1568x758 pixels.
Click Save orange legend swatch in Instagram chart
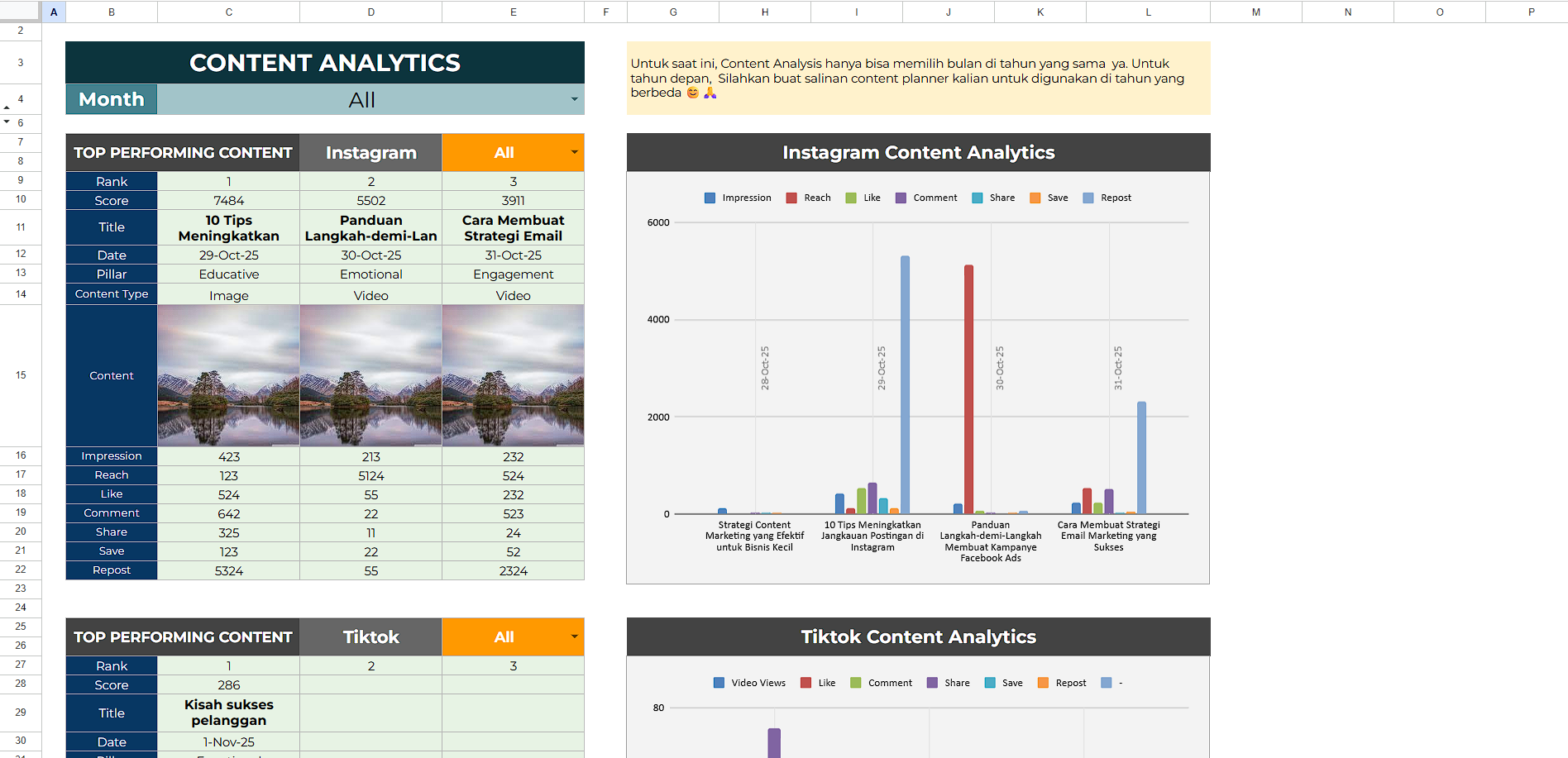[x=1035, y=198]
